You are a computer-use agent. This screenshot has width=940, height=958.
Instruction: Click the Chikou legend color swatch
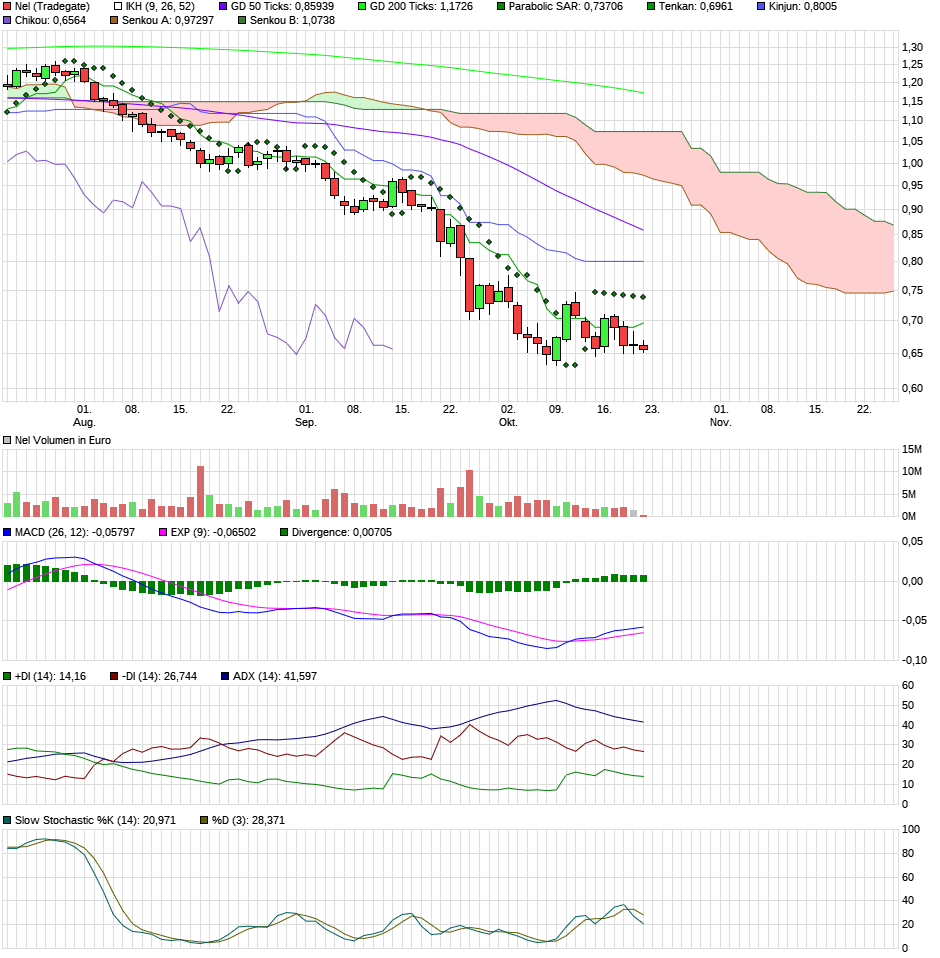coord(7,21)
